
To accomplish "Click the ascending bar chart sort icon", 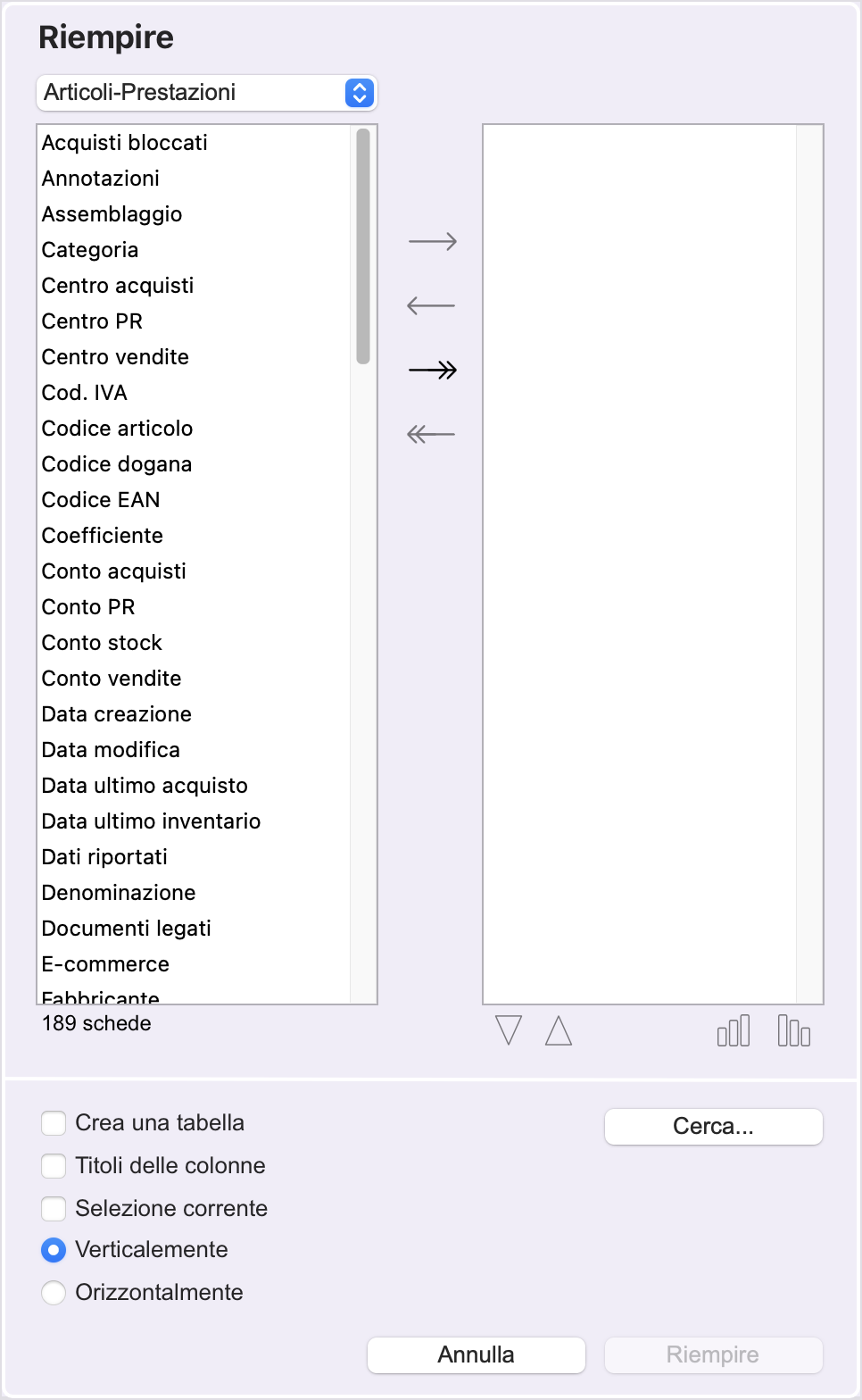I will (x=734, y=1030).
